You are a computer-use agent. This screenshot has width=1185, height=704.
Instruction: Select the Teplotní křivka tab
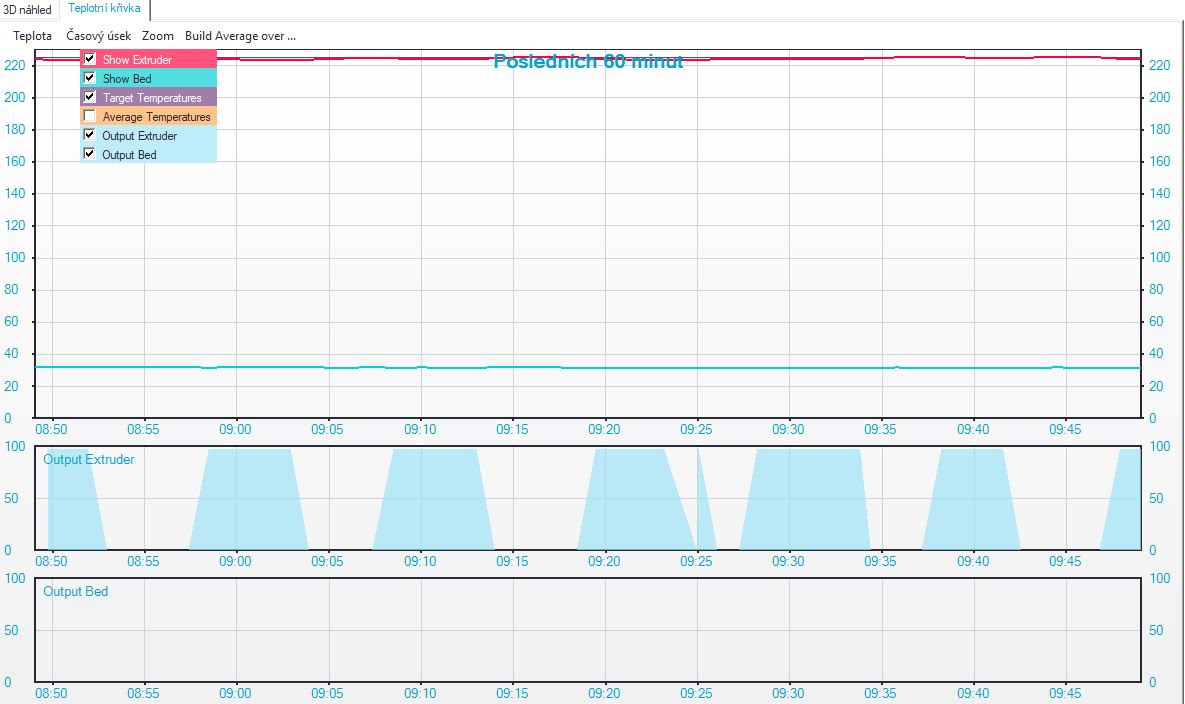[104, 9]
